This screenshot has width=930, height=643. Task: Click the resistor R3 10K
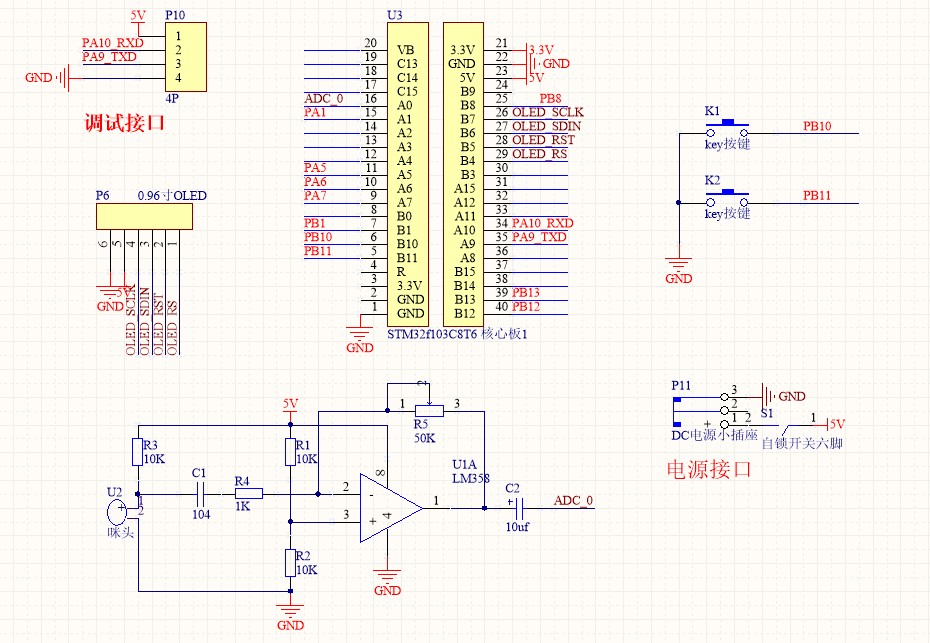(138, 450)
